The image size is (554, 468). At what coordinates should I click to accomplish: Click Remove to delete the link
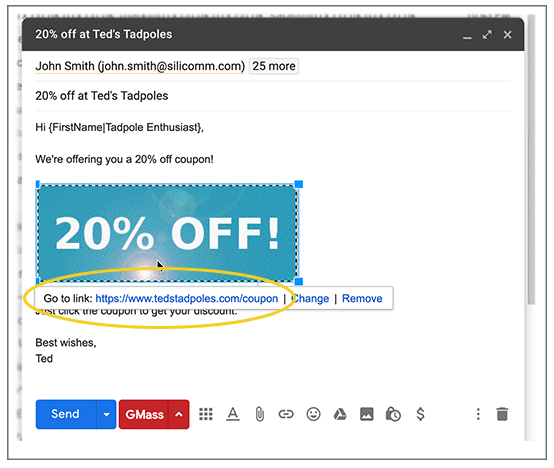362,298
